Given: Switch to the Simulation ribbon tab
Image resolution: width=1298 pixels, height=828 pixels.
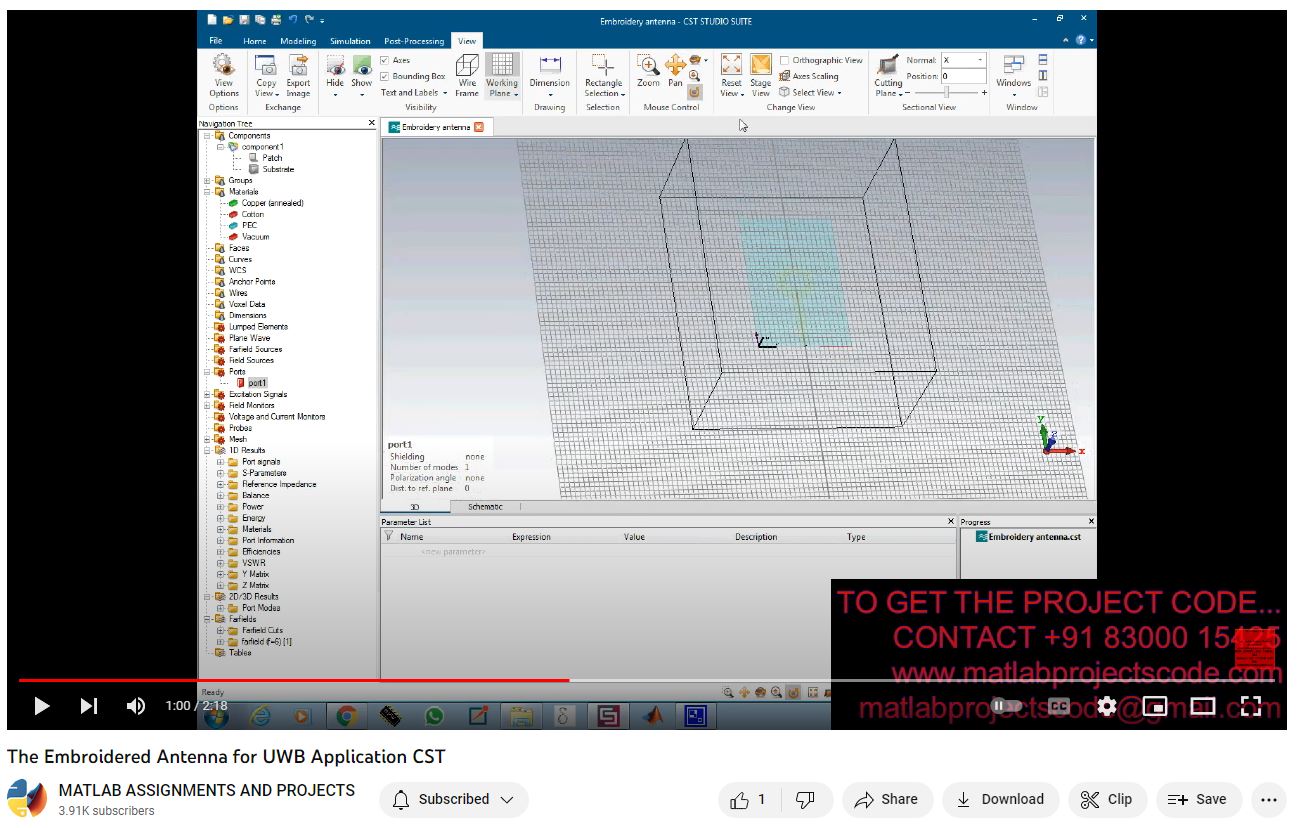Looking at the screenshot, I should (x=350, y=41).
